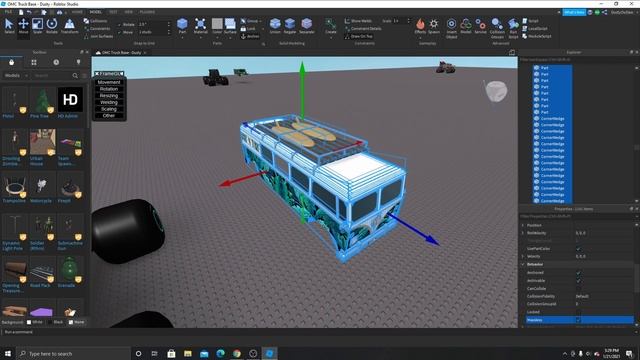The height and width of the screenshot is (360, 640).
Task: Anchor the selected parts
Action: (x=249, y=36)
